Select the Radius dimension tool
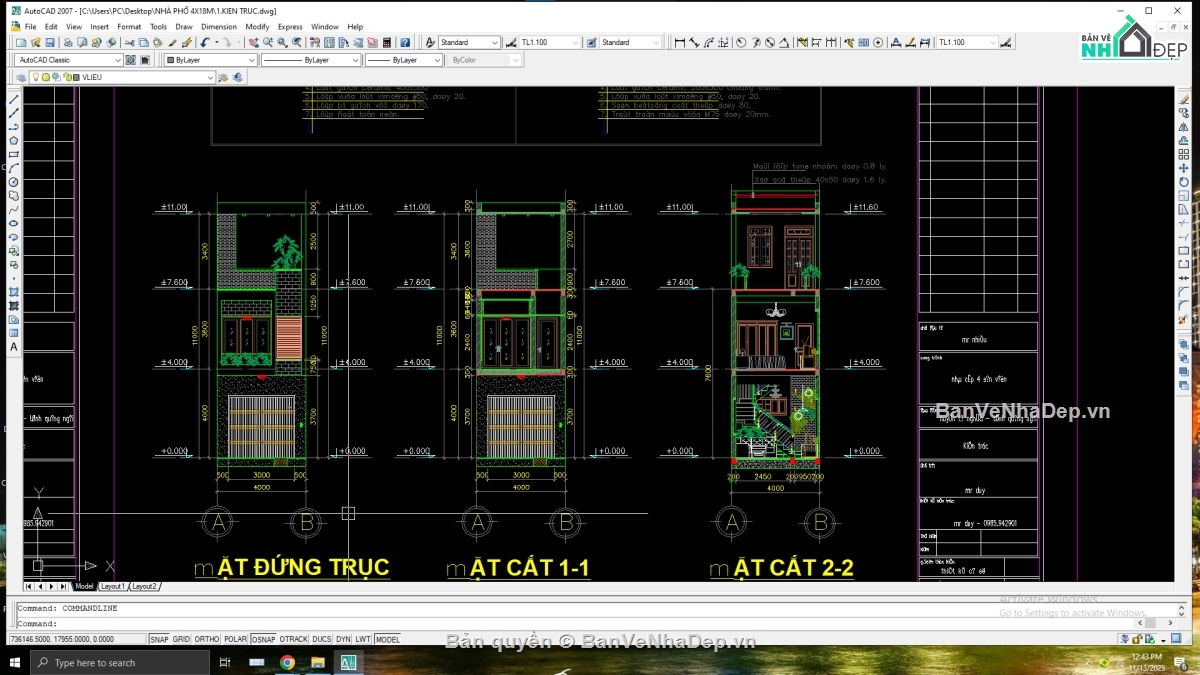The height and width of the screenshot is (675, 1200). (741, 42)
